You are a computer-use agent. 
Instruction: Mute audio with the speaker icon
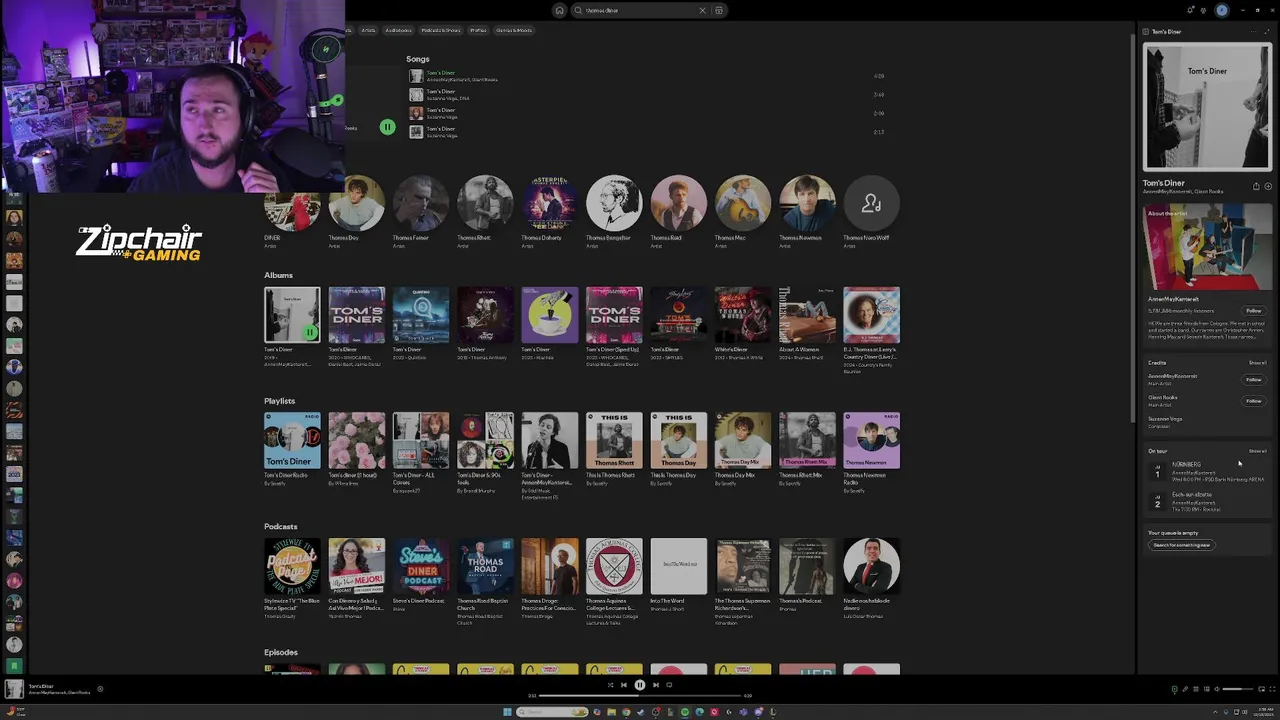(x=1217, y=689)
